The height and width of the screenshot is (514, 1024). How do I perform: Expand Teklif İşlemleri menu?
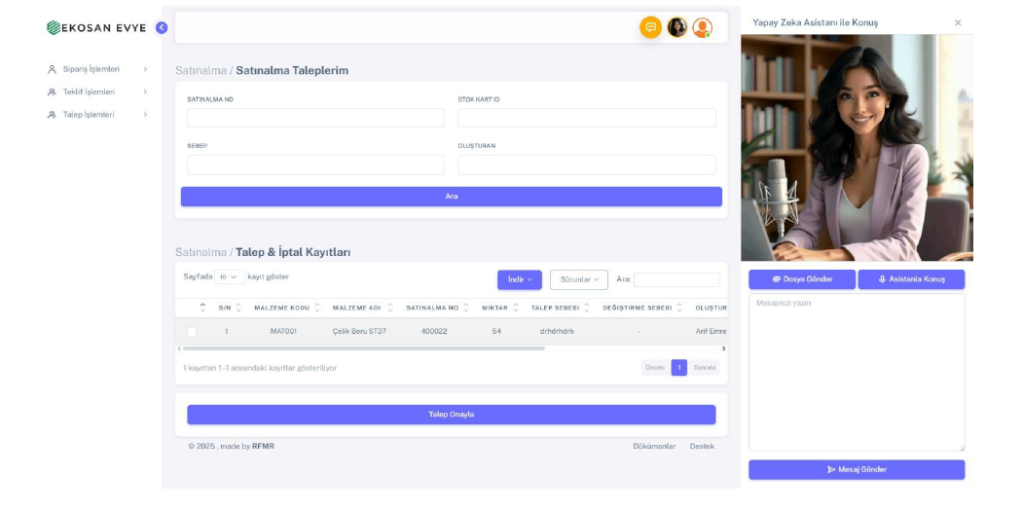click(x=97, y=92)
